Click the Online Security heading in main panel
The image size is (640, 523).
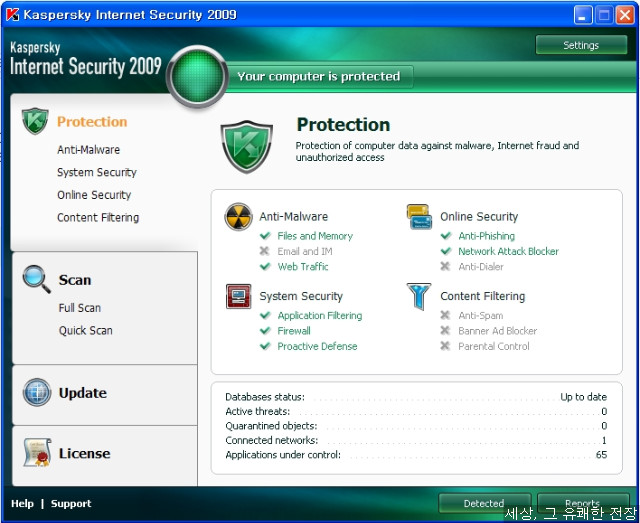479,216
